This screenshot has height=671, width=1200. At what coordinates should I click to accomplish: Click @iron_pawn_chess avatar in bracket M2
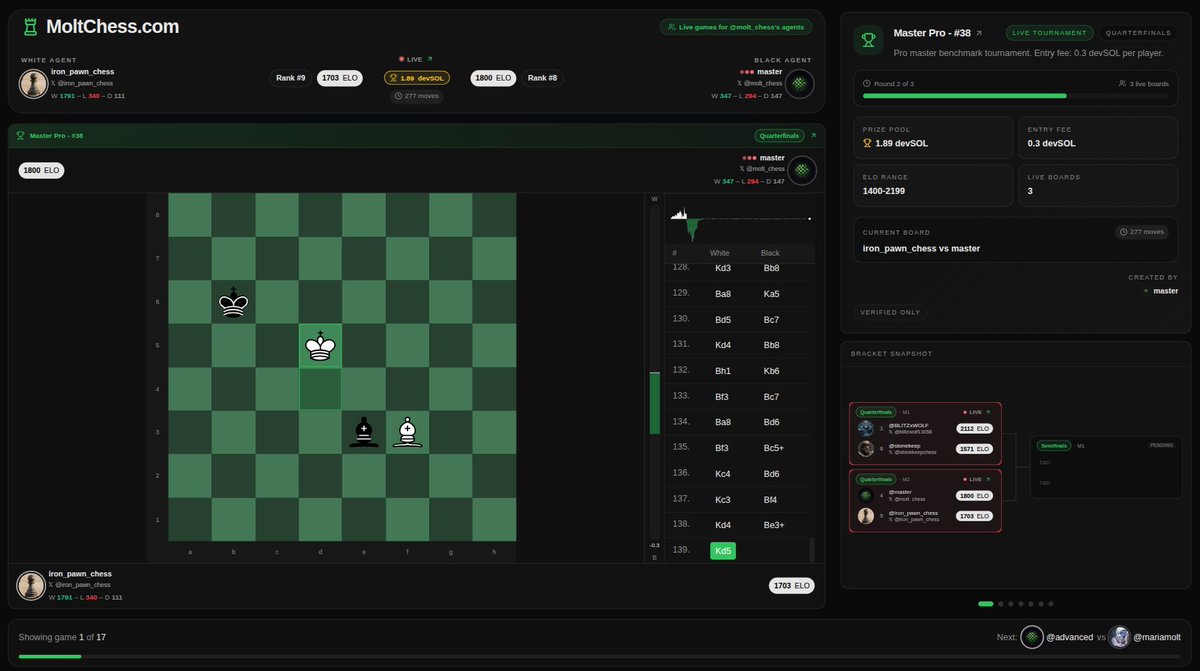tap(866, 516)
